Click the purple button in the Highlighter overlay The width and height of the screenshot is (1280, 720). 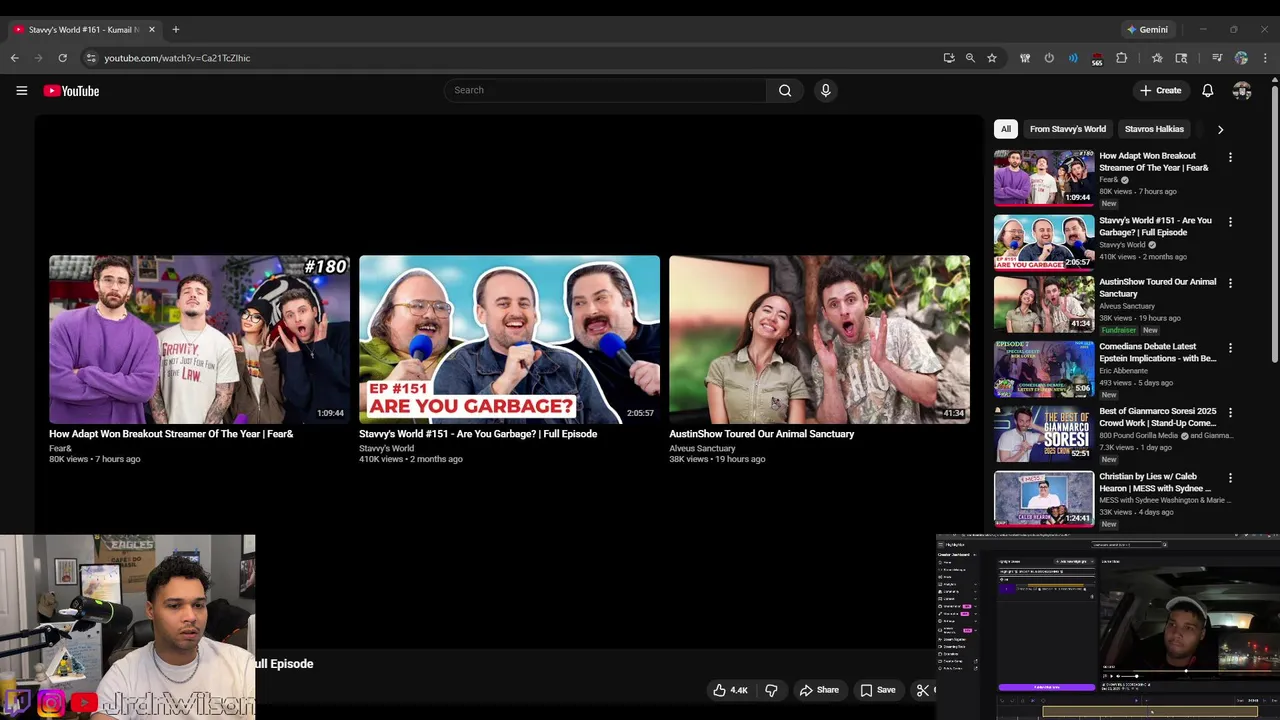point(1046,687)
